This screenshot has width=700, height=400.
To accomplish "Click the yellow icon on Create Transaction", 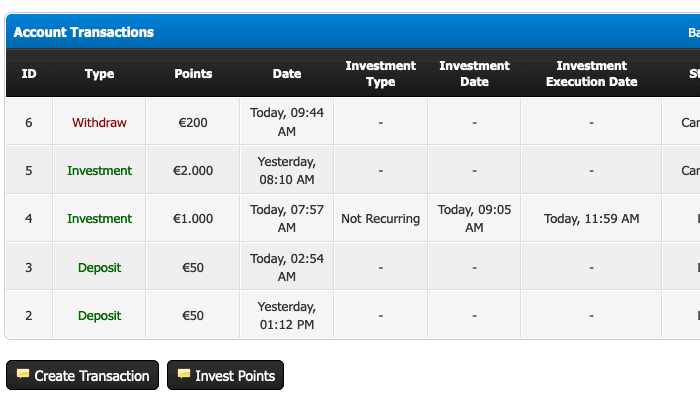I will (x=22, y=375).
